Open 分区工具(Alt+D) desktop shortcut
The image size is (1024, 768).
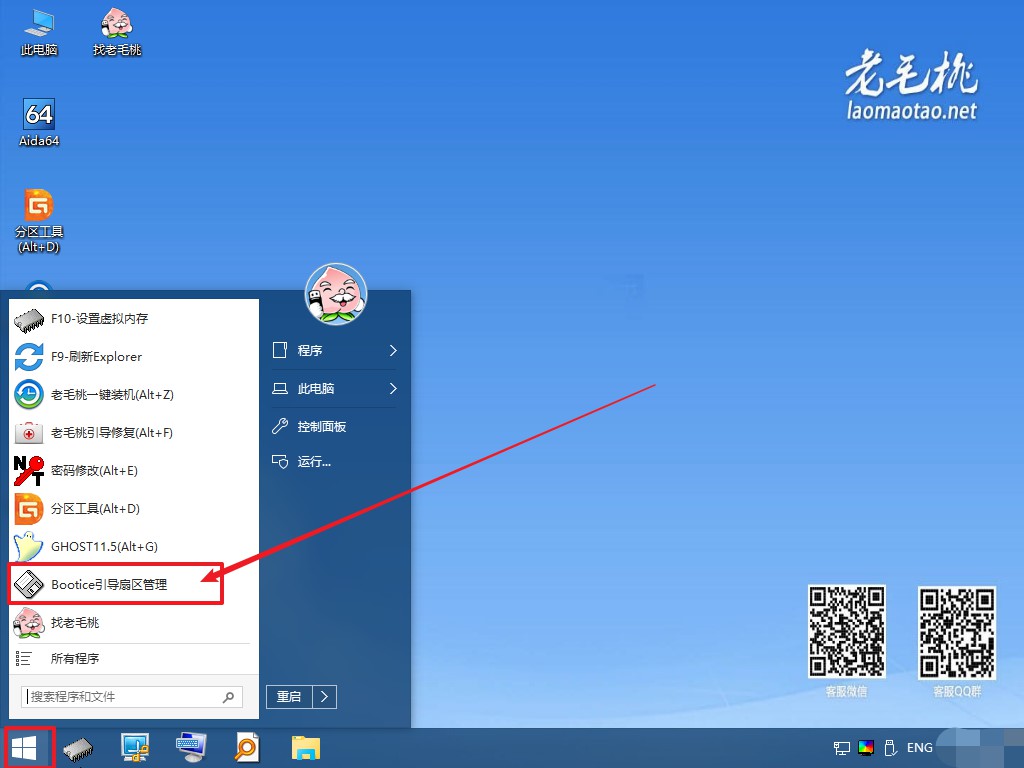point(39,221)
